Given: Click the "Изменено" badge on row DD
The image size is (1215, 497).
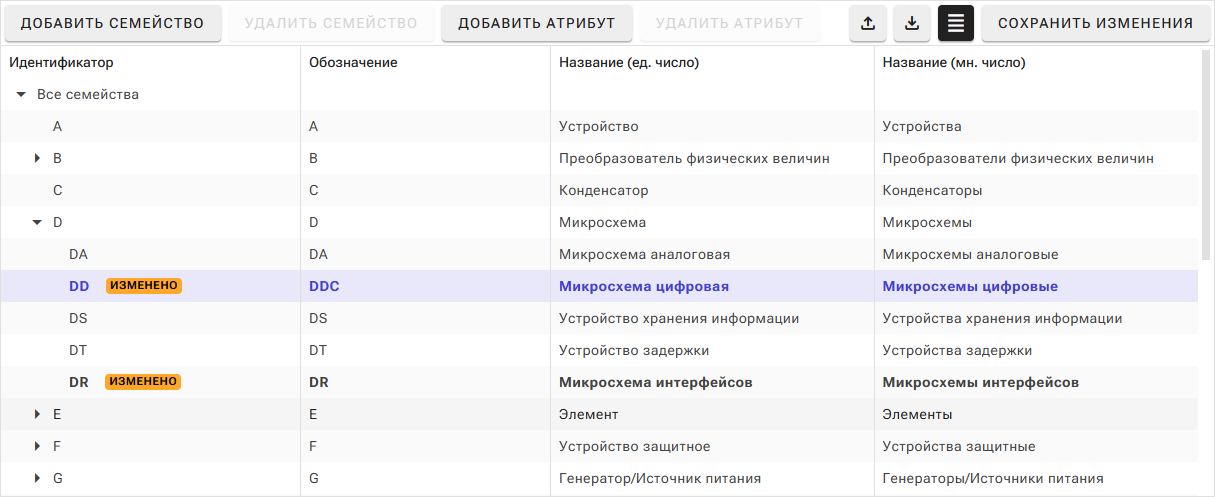Looking at the screenshot, I should (x=144, y=286).
